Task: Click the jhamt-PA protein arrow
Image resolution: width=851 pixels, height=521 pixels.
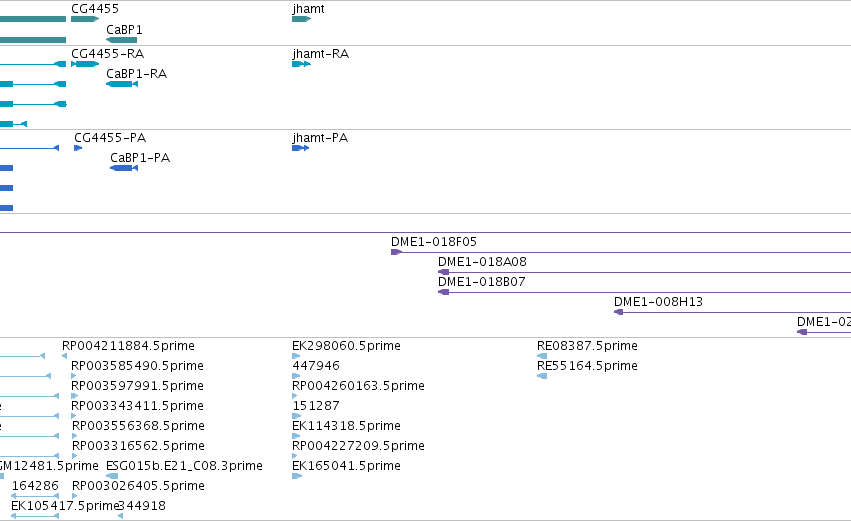Action: [301, 148]
